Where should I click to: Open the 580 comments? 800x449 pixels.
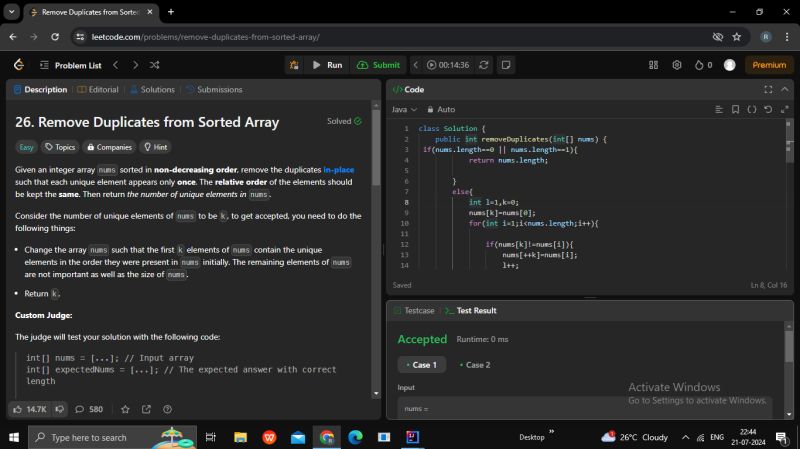(89, 409)
